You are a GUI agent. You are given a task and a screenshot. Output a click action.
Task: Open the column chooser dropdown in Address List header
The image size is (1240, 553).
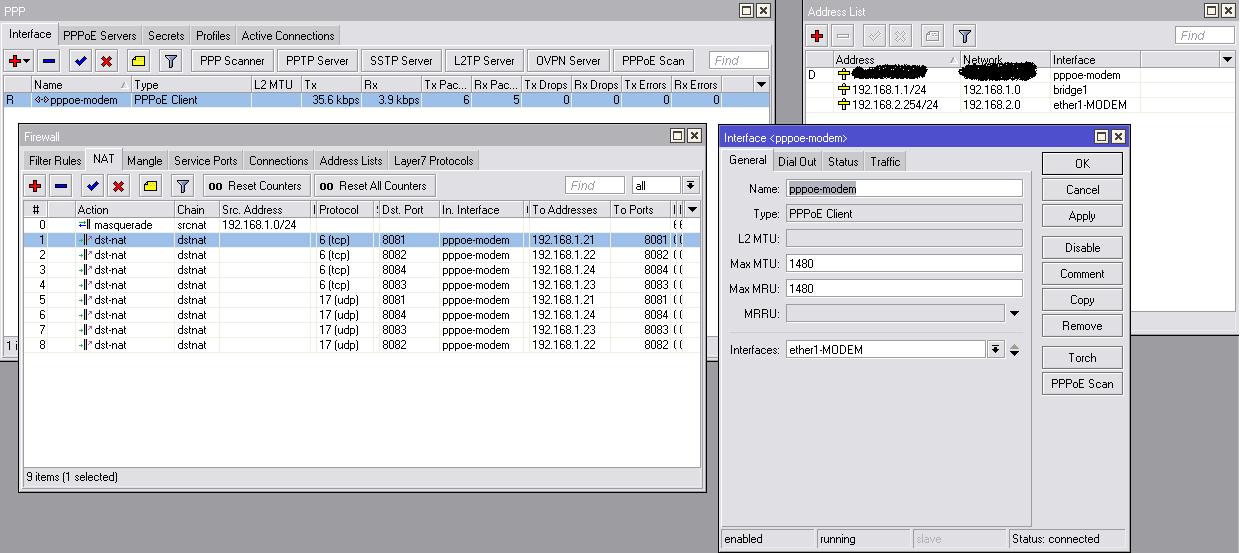tap(1227, 60)
